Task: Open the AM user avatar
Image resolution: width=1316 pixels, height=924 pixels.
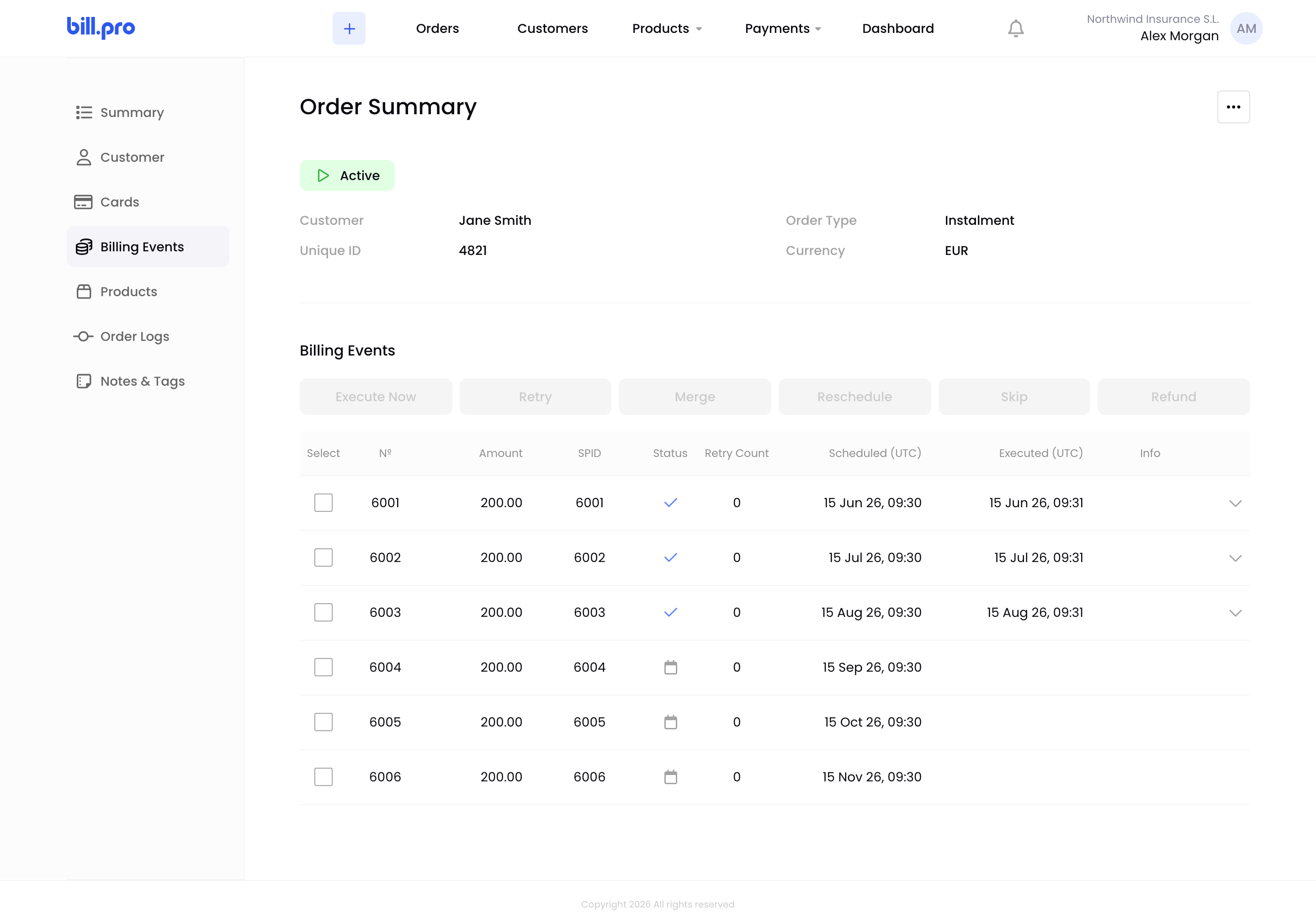Action: (x=1246, y=29)
